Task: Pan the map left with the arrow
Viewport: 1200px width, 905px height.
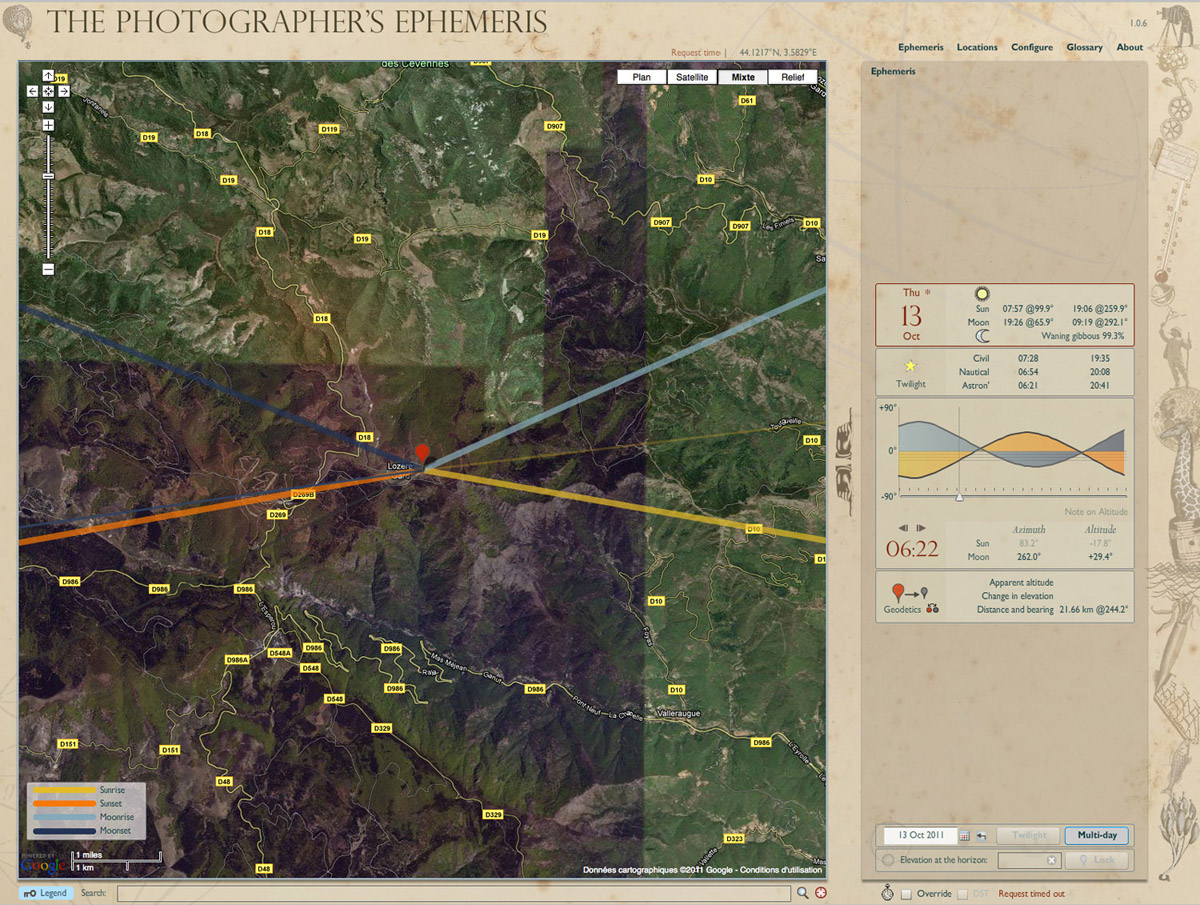Action: pos(33,91)
